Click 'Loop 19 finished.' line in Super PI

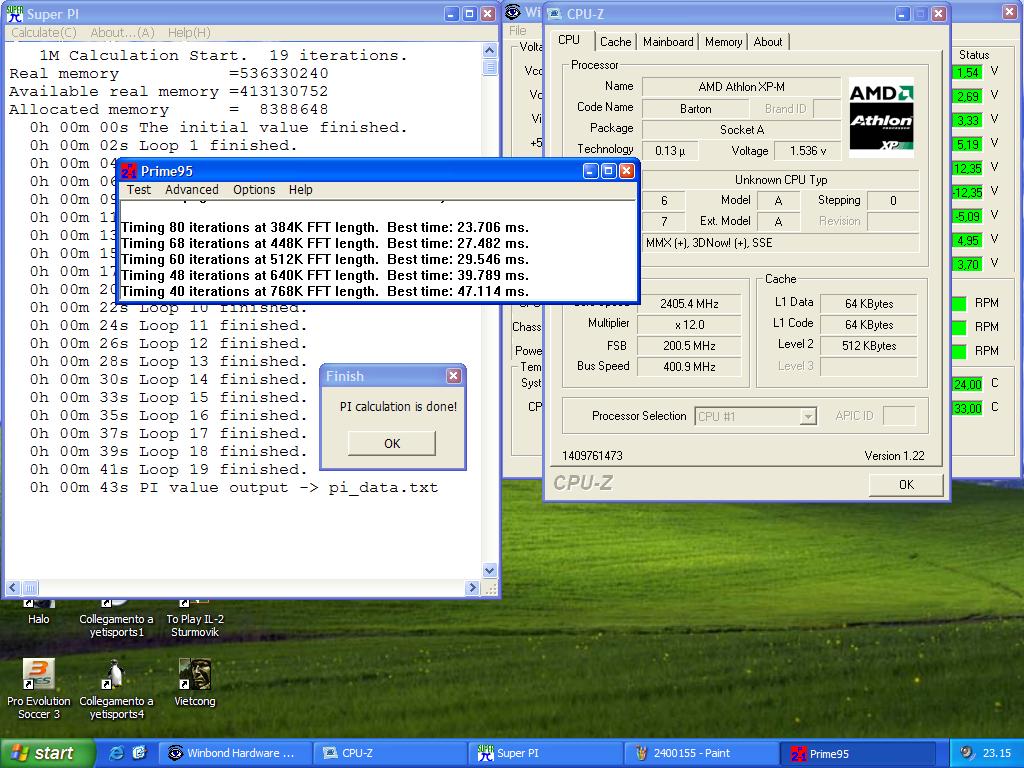[168, 470]
